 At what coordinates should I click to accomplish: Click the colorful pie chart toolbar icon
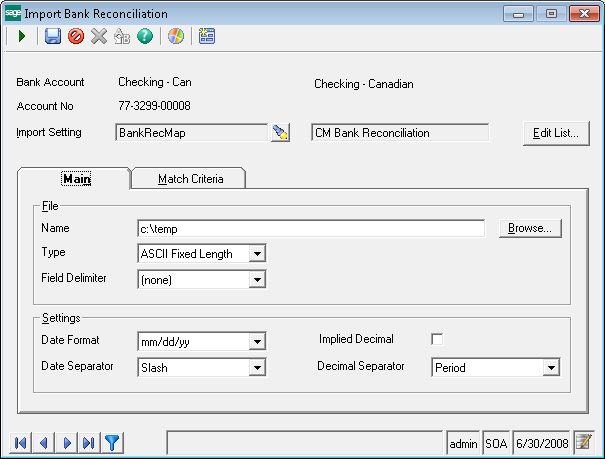(176, 37)
